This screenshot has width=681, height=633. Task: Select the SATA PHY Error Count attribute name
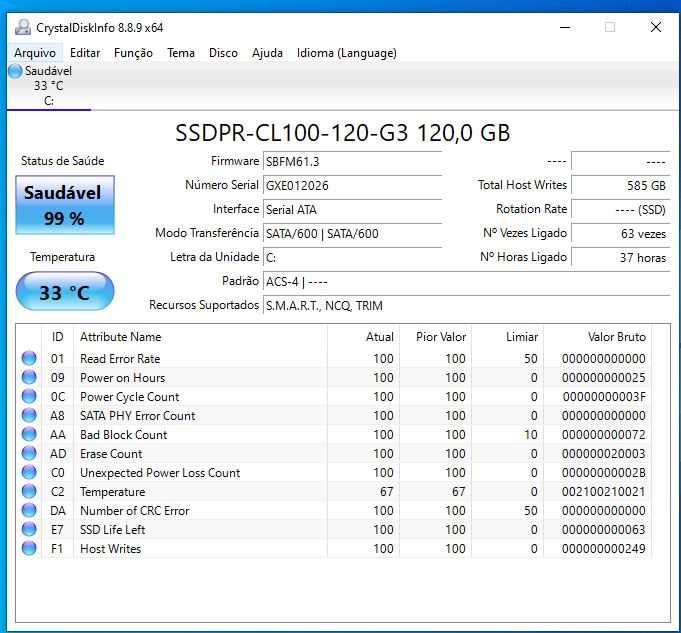tap(138, 416)
